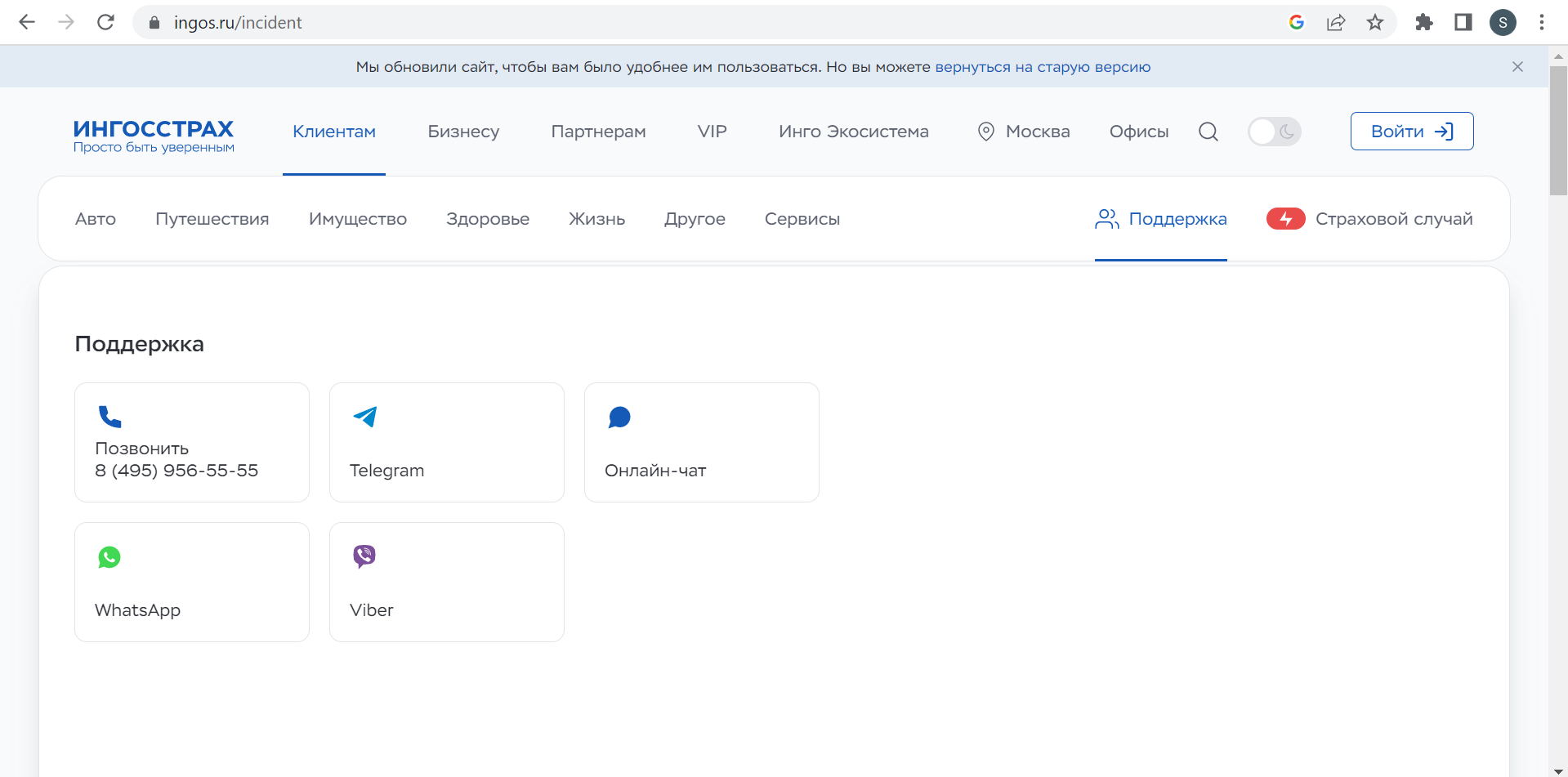Open Chrome three-dot menu

(x=1542, y=22)
